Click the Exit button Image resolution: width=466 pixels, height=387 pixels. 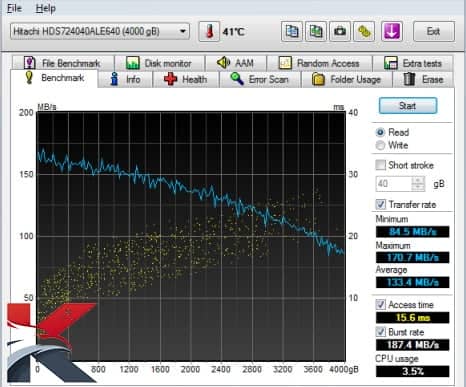tap(434, 32)
